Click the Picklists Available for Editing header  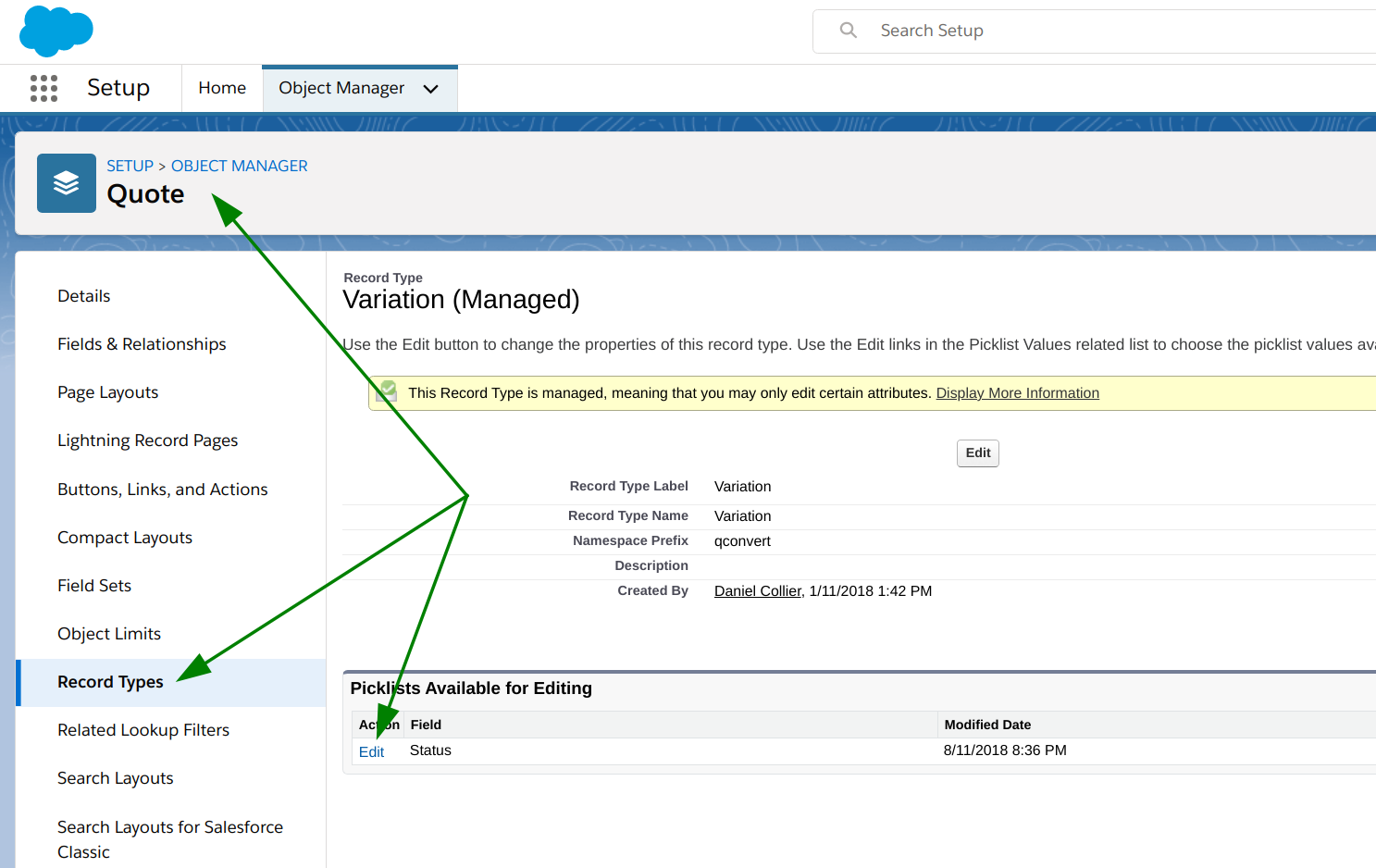pos(471,688)
